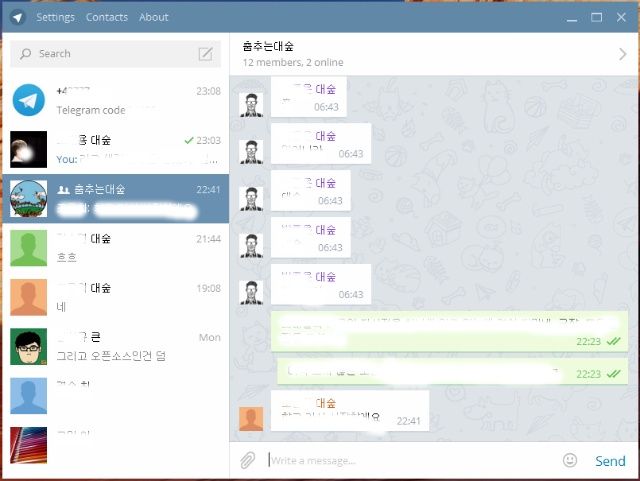Screen dimensions: 640x481
Task: Click the last incoming message at 22:41
Action: point(350,410)
